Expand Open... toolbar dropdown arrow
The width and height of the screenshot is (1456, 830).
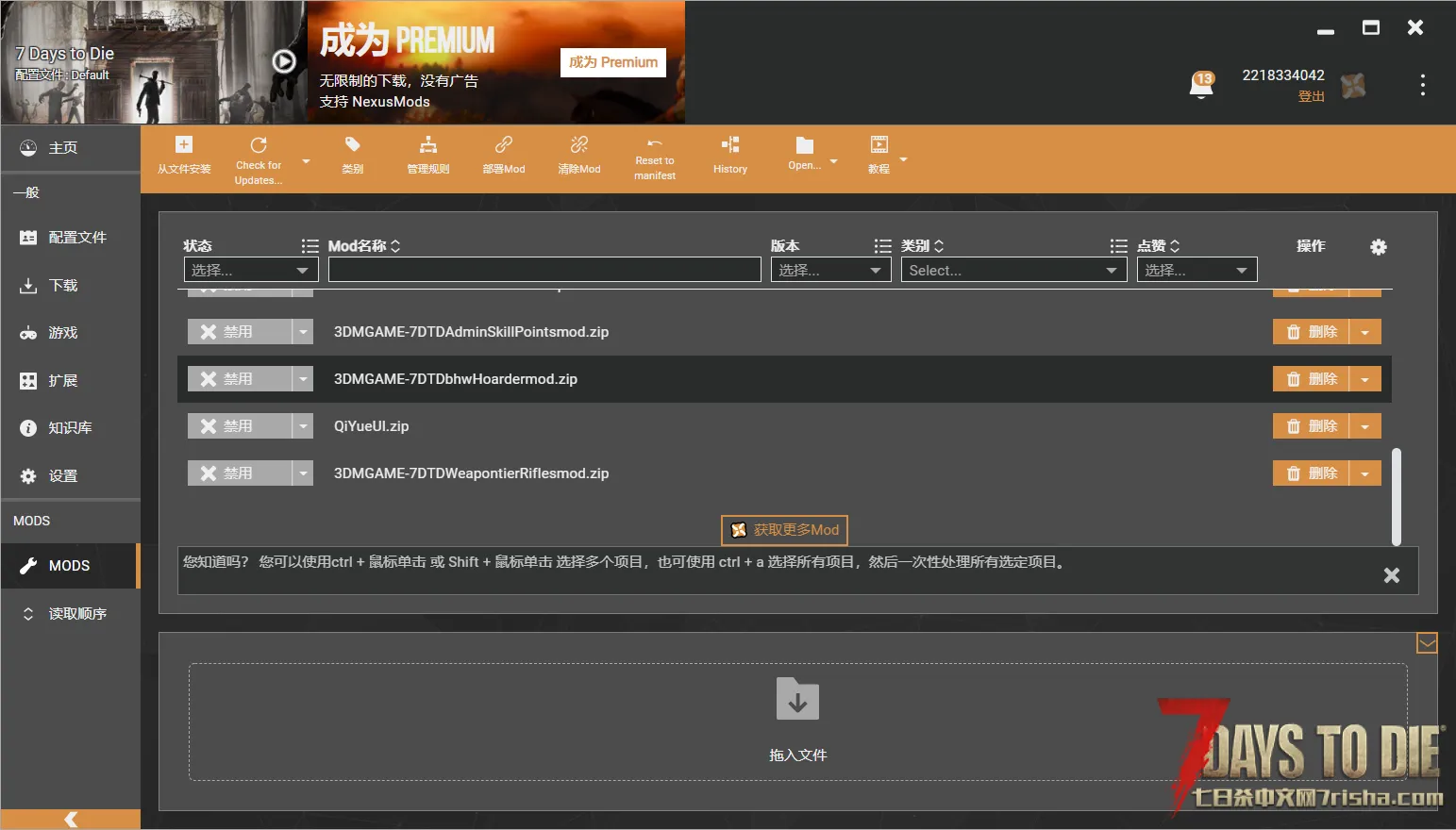pos(833,161)
